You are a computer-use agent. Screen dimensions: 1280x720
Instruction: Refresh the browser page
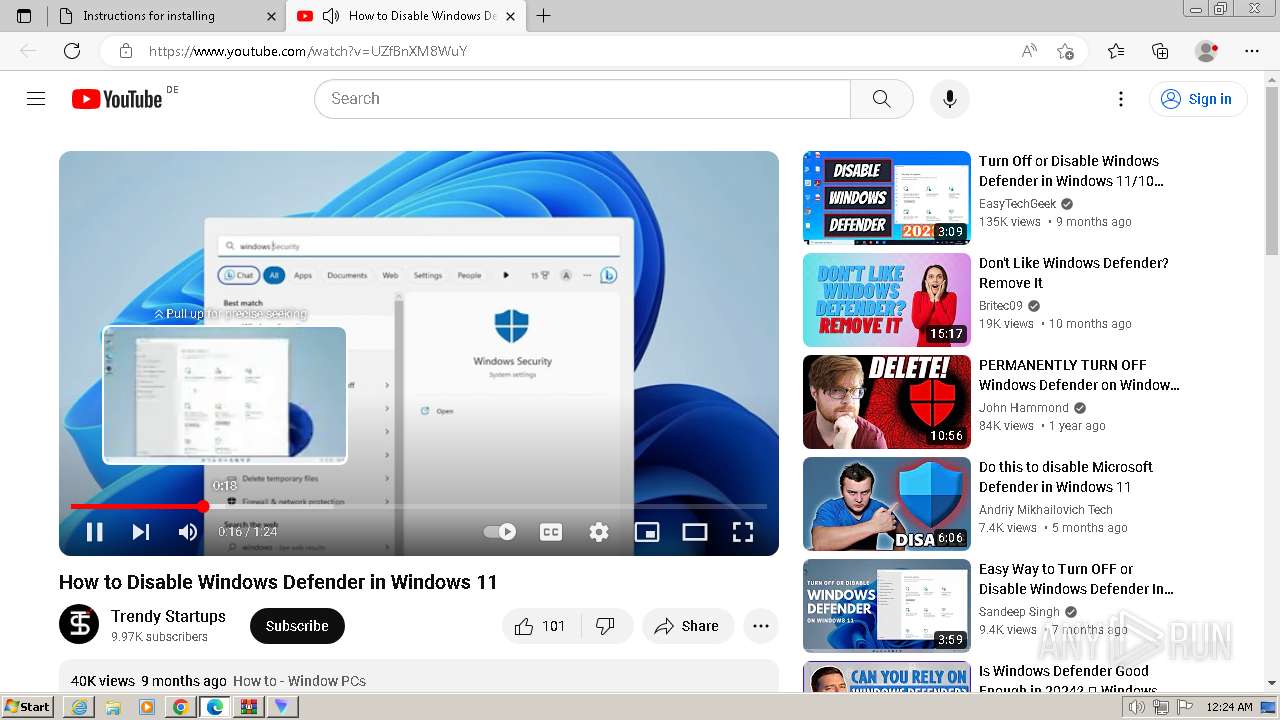coord(72,51)
